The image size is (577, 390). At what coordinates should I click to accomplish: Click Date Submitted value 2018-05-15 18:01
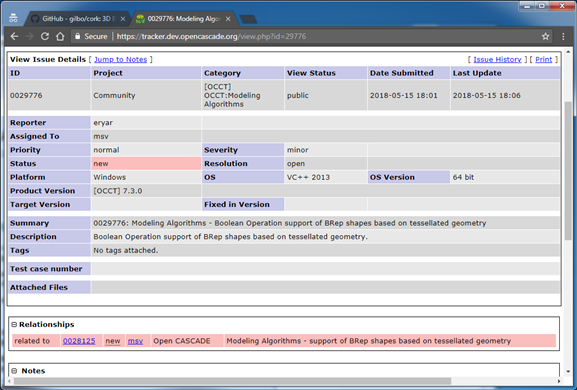point(404,96)
